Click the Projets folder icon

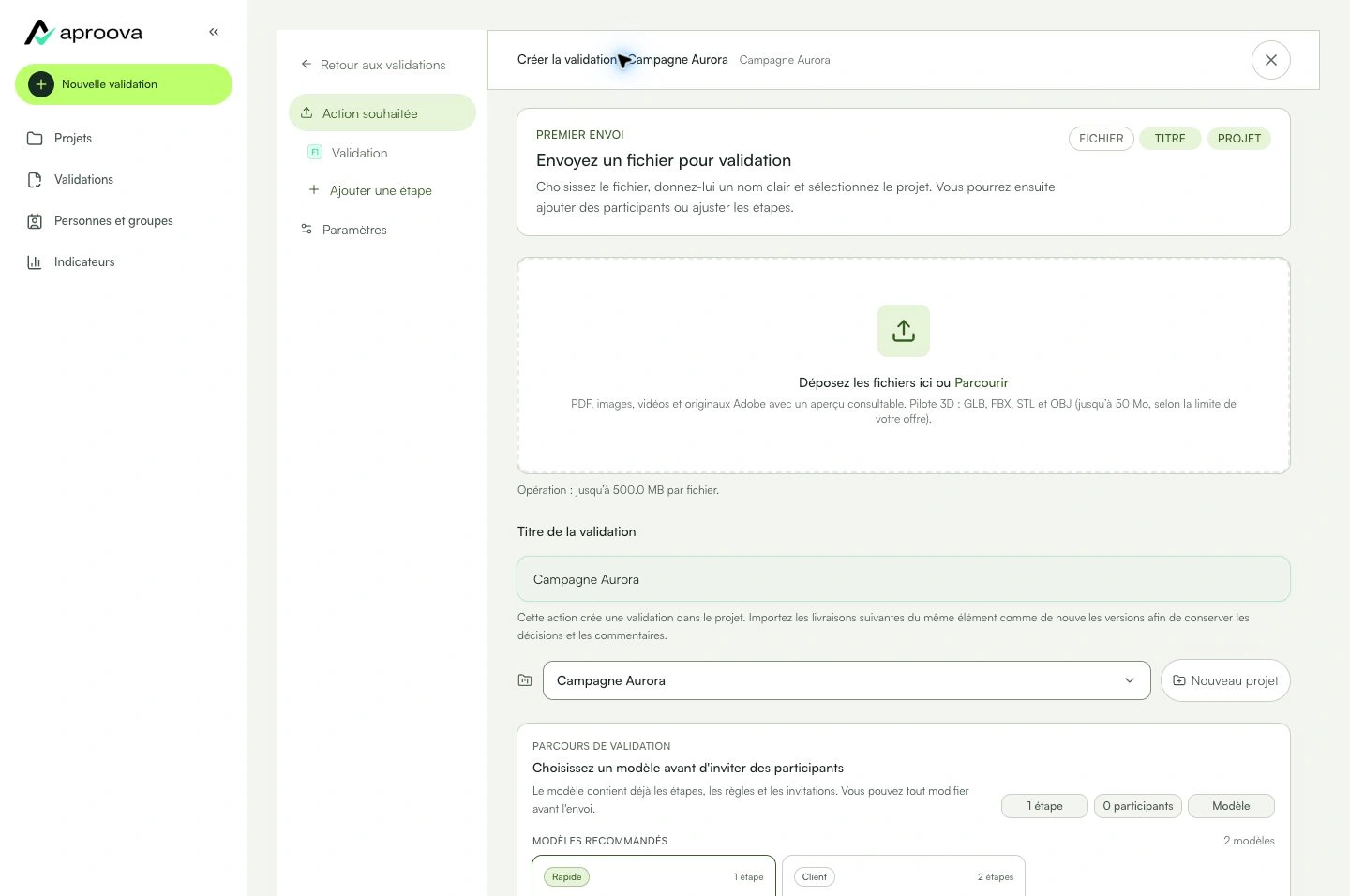pyautogui.click(x=35, y=139)
